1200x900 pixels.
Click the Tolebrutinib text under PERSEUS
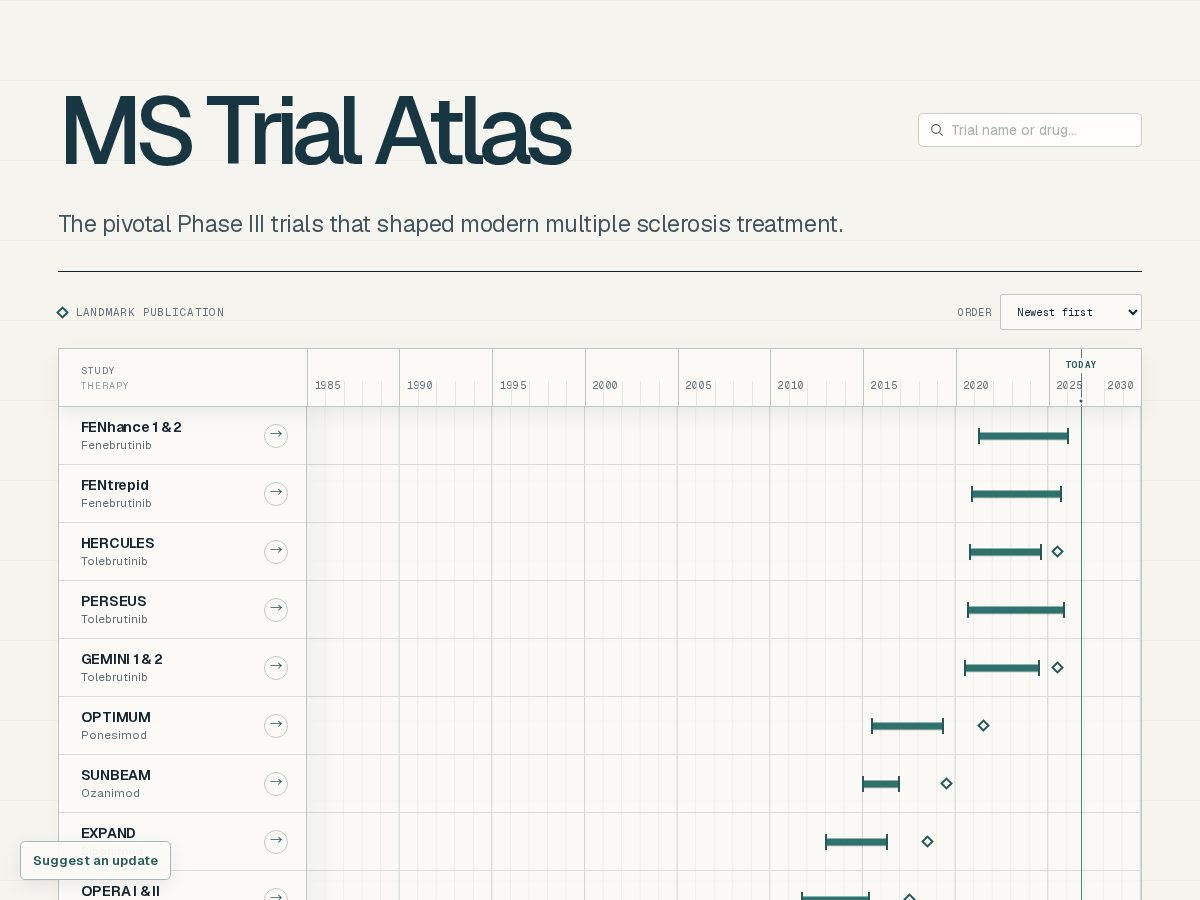tap(114, 619)
